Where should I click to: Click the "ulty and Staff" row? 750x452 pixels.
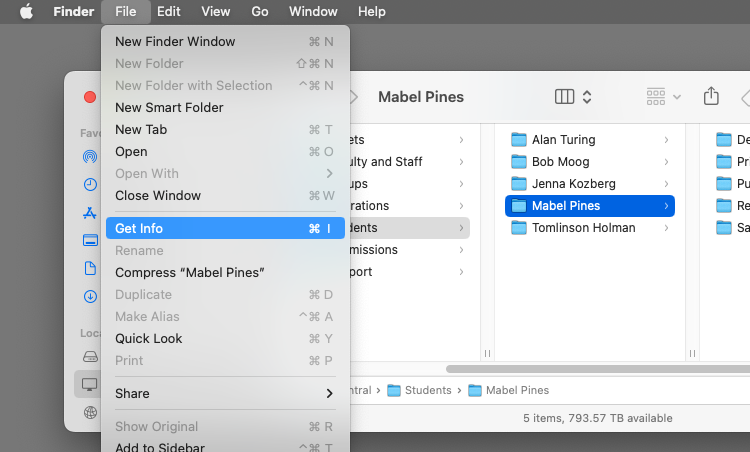coord(410,162)
